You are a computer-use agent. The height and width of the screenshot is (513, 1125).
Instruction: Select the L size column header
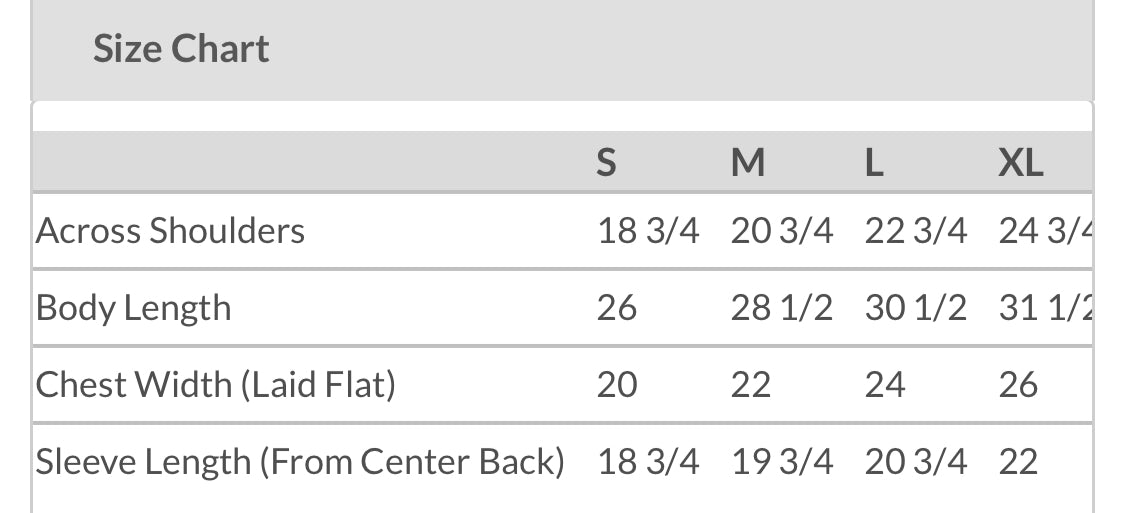pyautogui.click(x=874, y=162)
